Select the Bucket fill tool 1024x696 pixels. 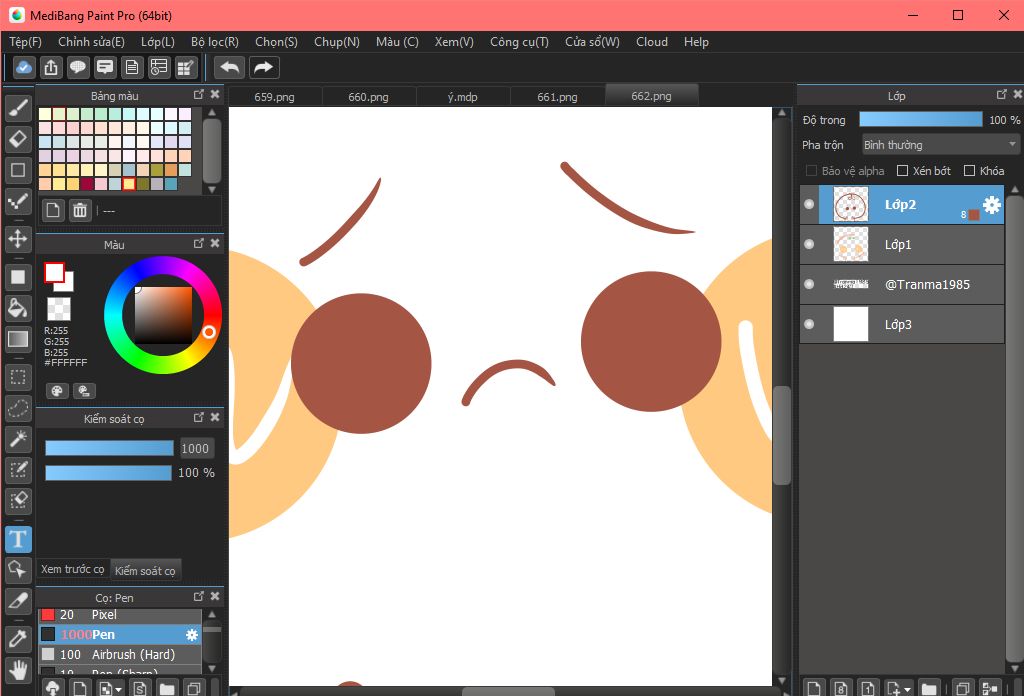pyautogui.click(x=18, y=308)
